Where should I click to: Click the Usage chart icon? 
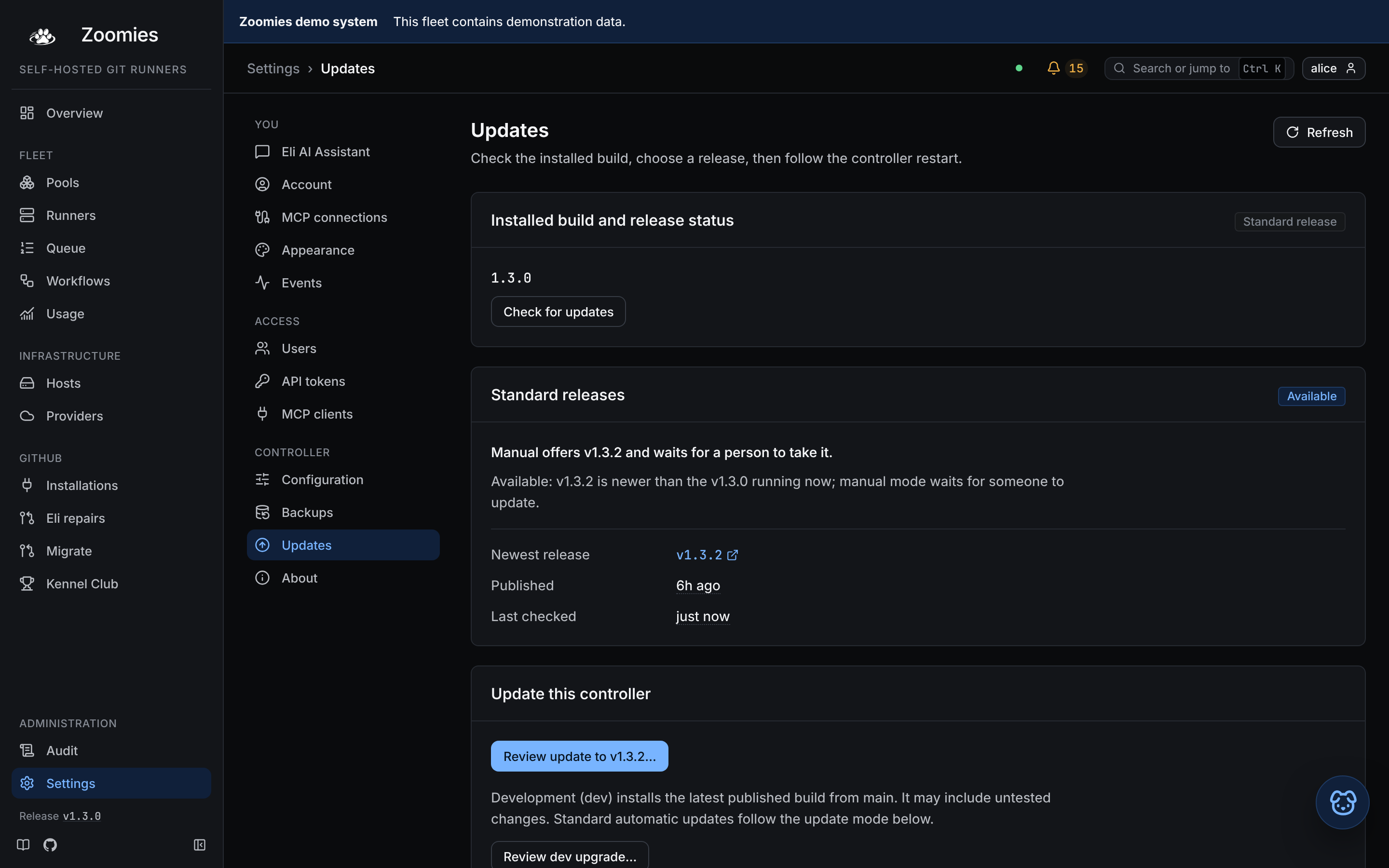(27, 313)
